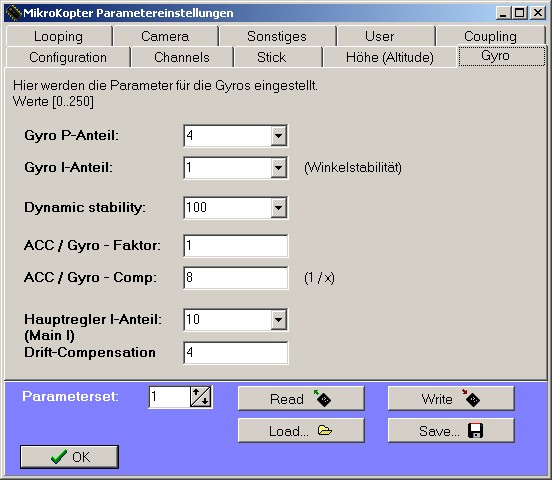The image size is (552, 480).
Task: Read parameters from the MikroKopter
Action: (x=301, y=398)
